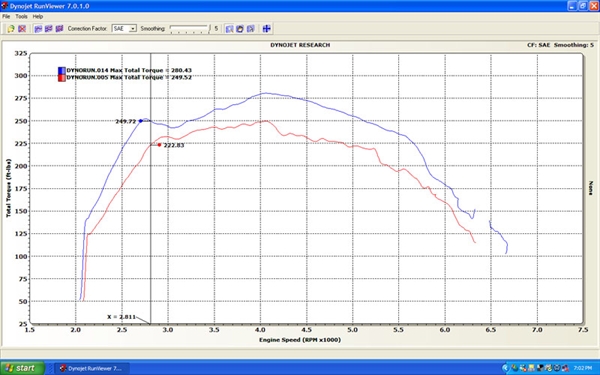Click the X = 2.811 cursor label
The height and width of the screenshot is (375, 600).
pyautogui.click(x=121, y=317)
